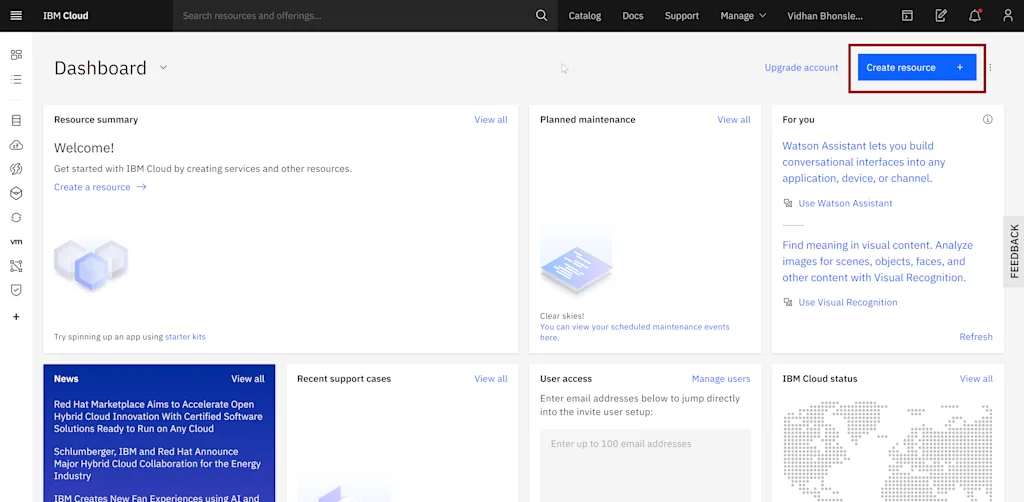
Task: Click the plus icon in the sidebar
Action: coord(16,317)
